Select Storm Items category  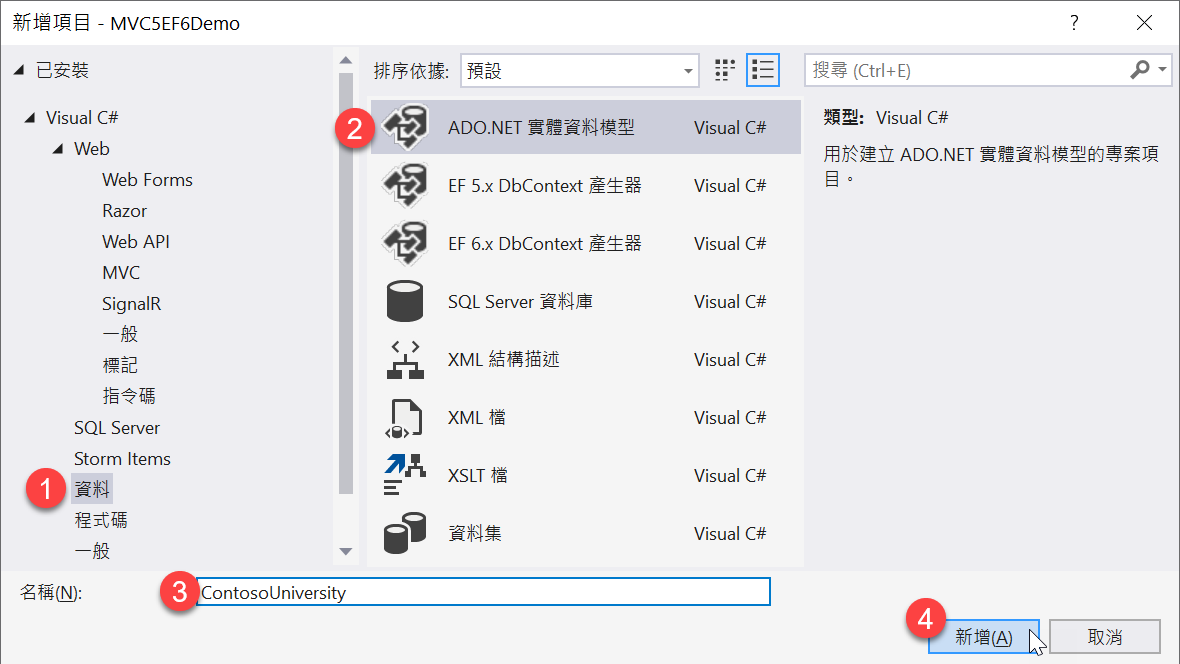(122, 458)
